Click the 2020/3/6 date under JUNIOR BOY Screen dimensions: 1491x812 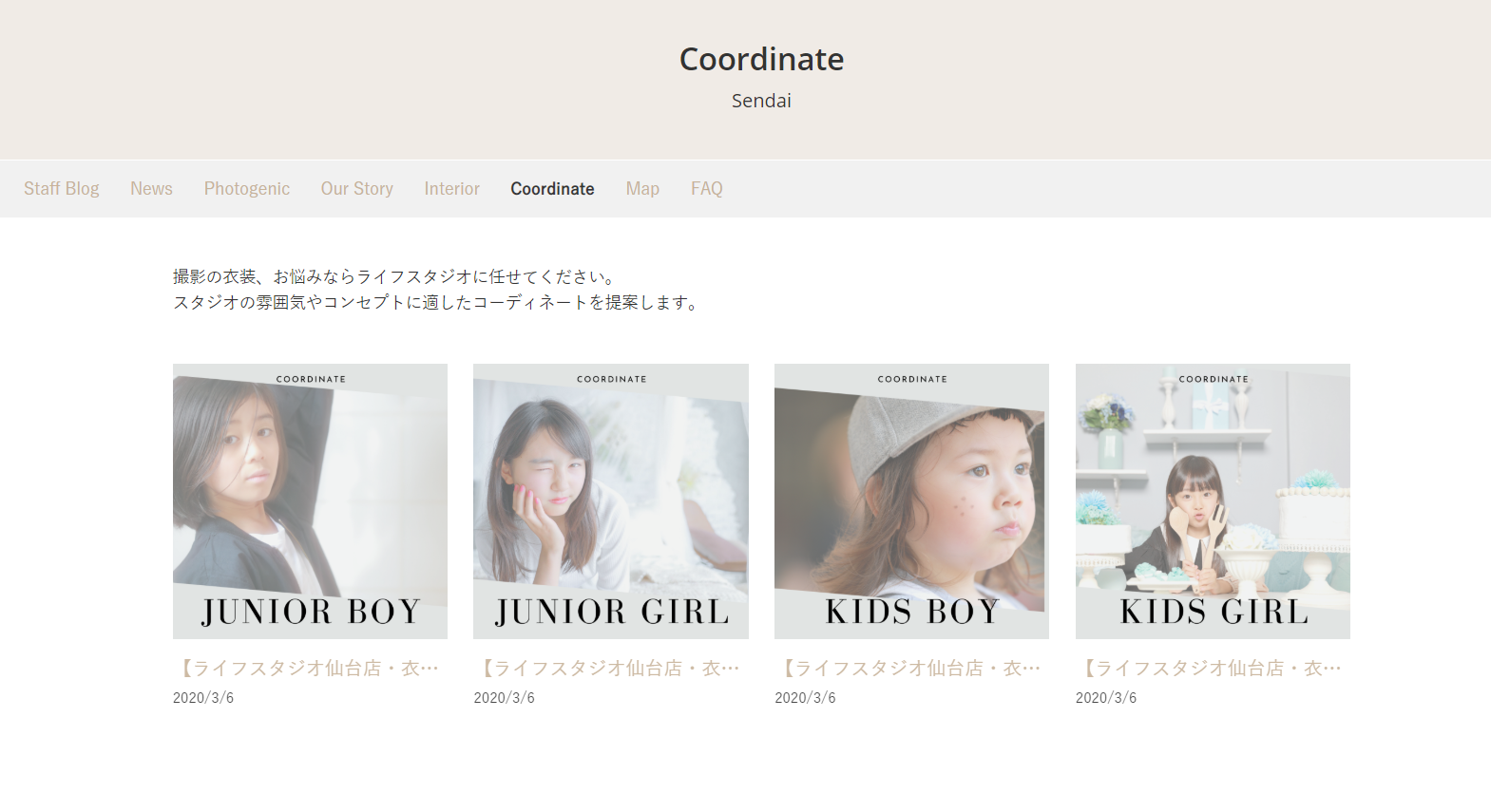(203, 698)
